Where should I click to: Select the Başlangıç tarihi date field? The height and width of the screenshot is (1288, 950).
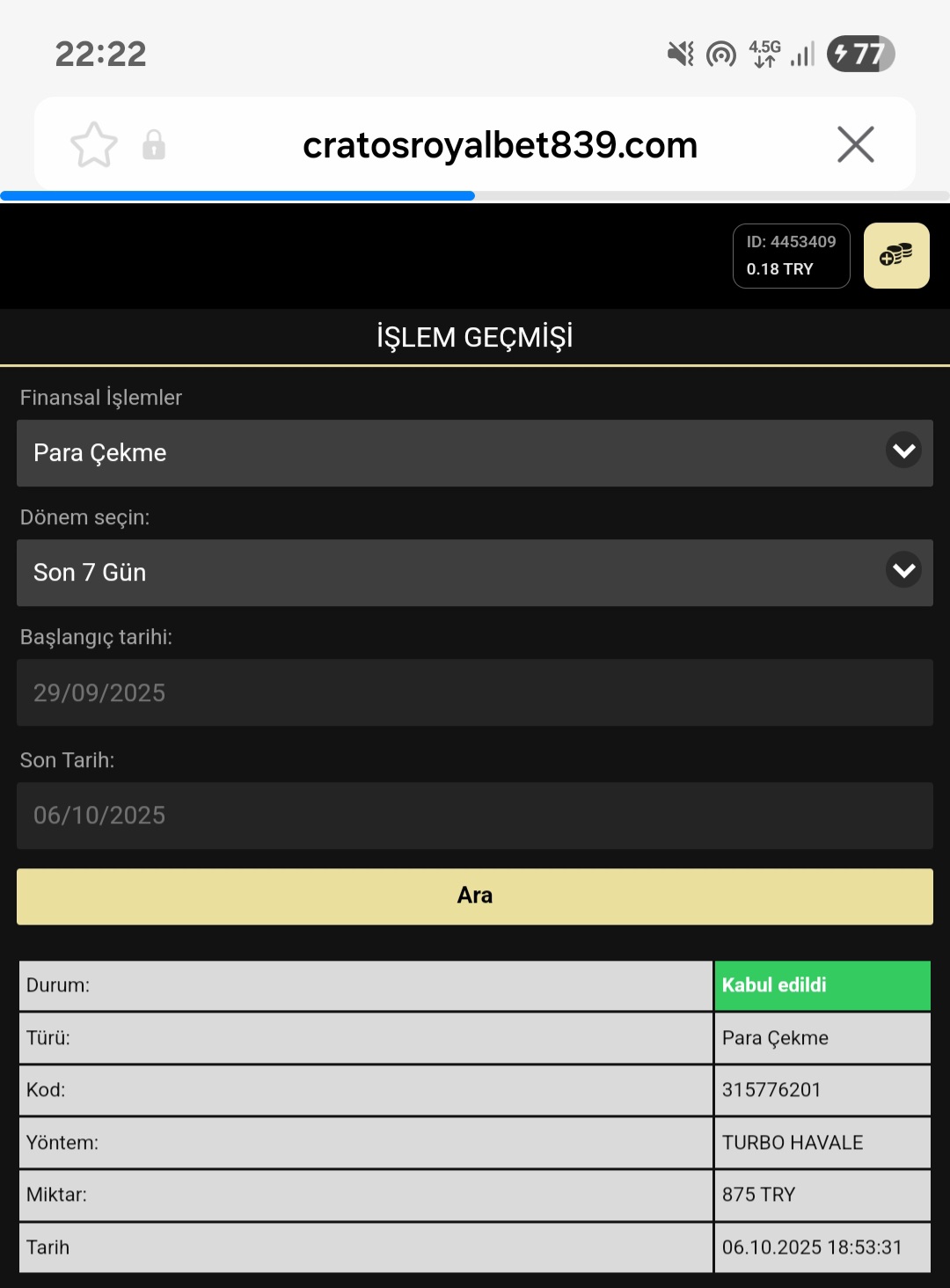click(x=475, y=693)
